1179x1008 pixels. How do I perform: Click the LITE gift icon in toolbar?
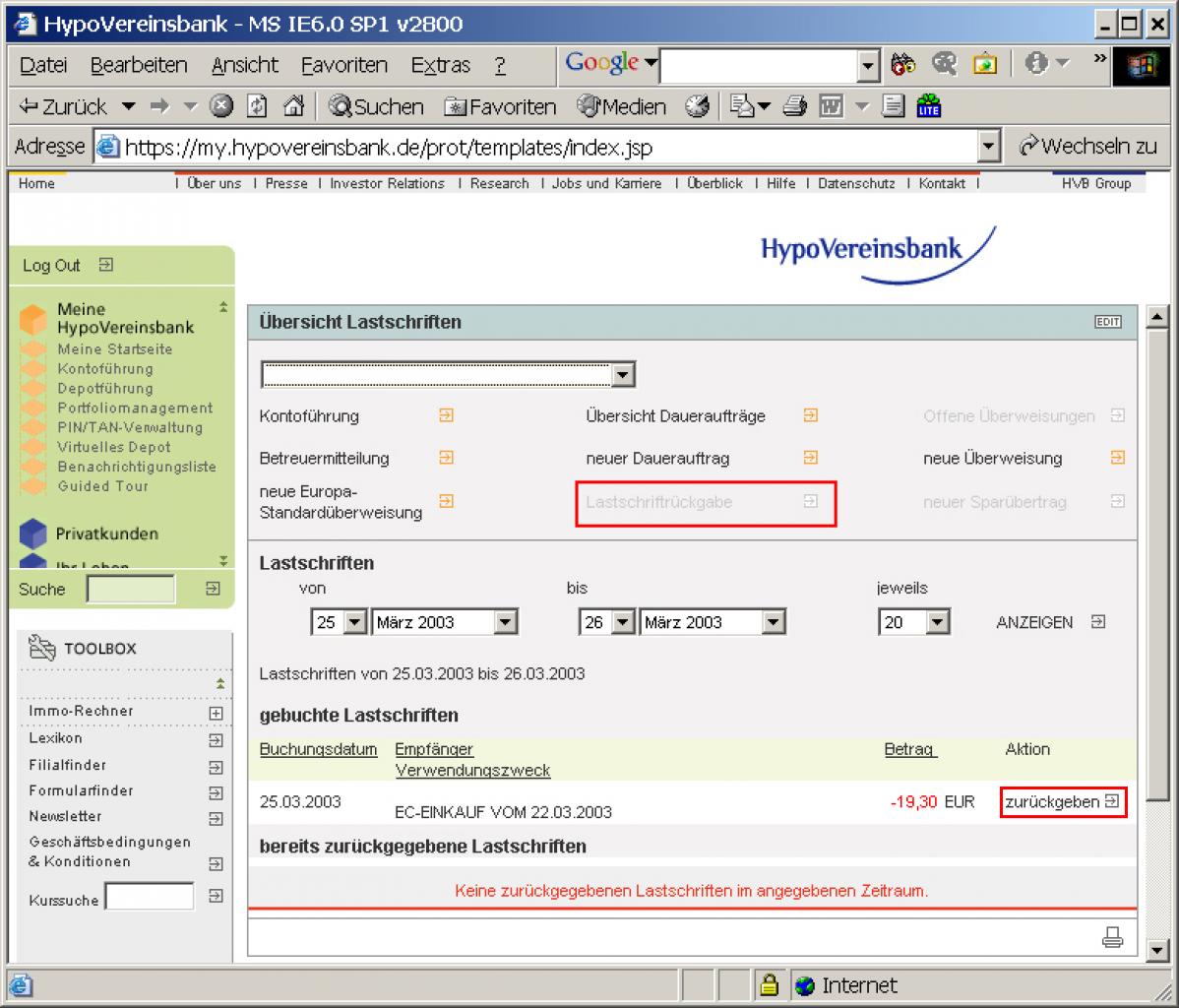coord(929,106)
